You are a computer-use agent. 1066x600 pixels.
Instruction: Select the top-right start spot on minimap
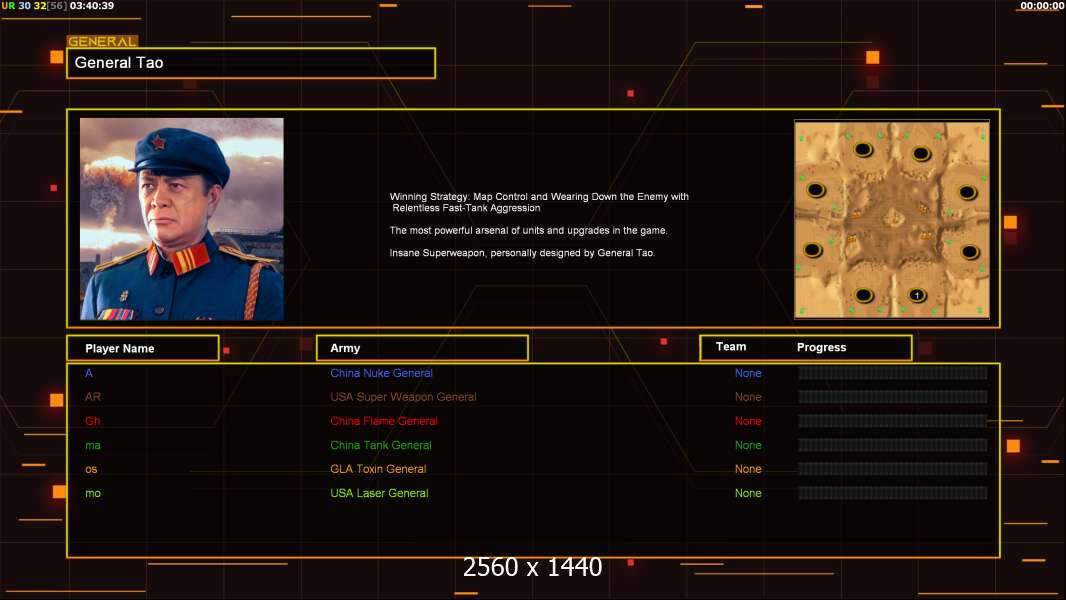click(921, 154)
